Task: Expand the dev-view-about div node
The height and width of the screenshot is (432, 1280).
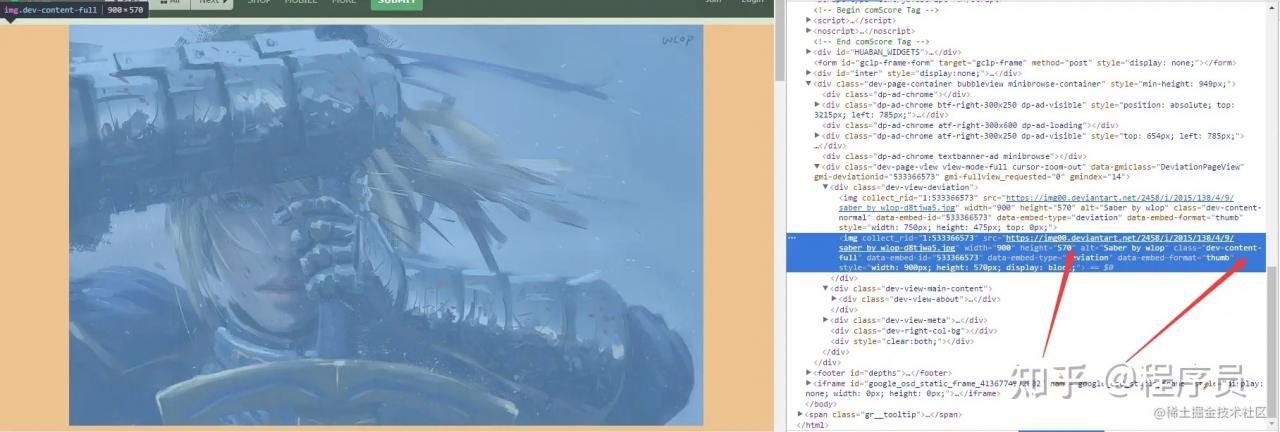Action: (x=834, y=299)
